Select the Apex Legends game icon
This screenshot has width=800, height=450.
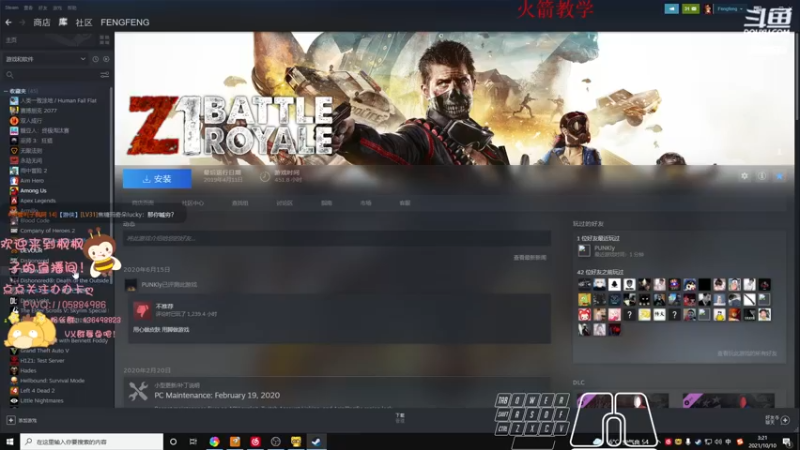[14, 201]
